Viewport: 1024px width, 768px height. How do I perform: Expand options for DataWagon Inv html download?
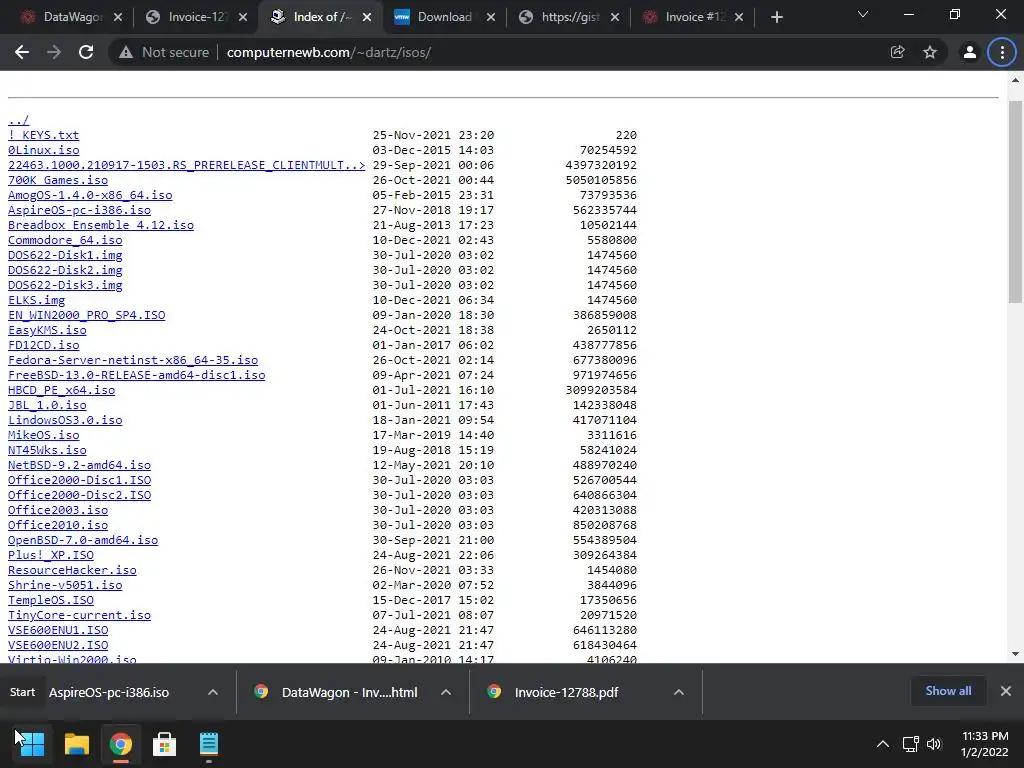coord(446,692)
